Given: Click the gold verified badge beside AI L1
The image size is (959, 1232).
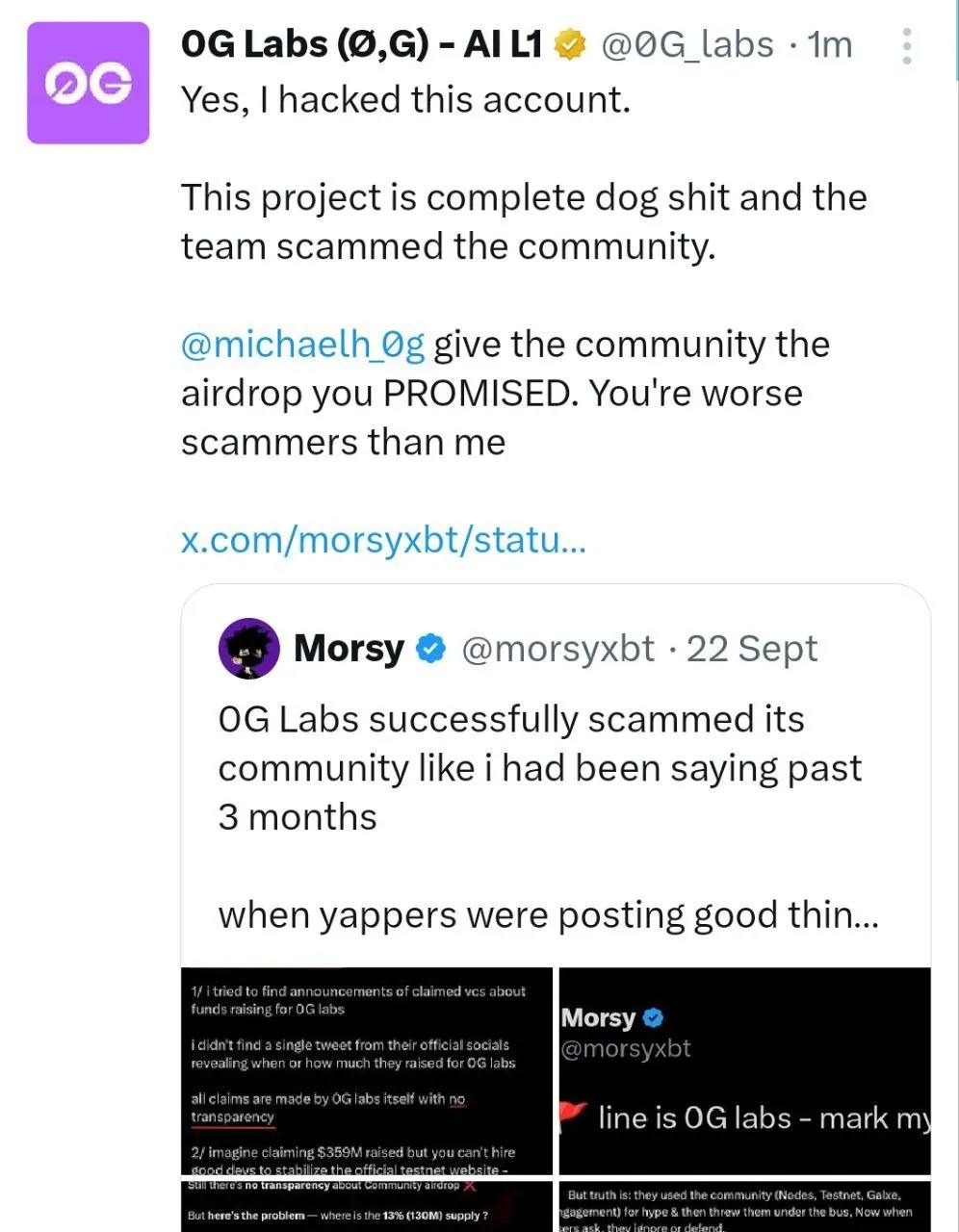Looking at the screenshot, I should pos(570,44).
